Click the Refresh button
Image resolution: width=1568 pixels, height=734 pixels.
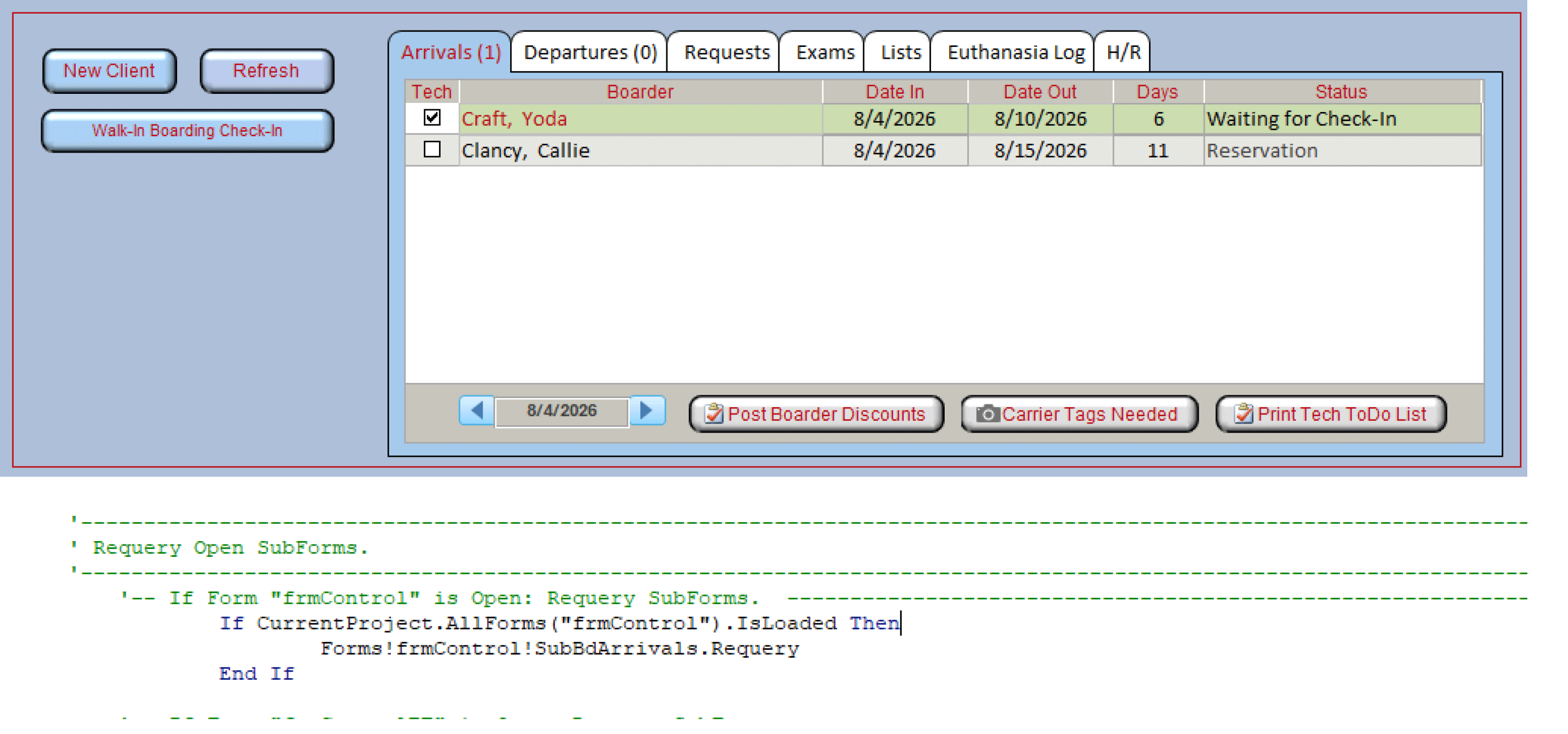pyautogui.click(x=266, y=71)
